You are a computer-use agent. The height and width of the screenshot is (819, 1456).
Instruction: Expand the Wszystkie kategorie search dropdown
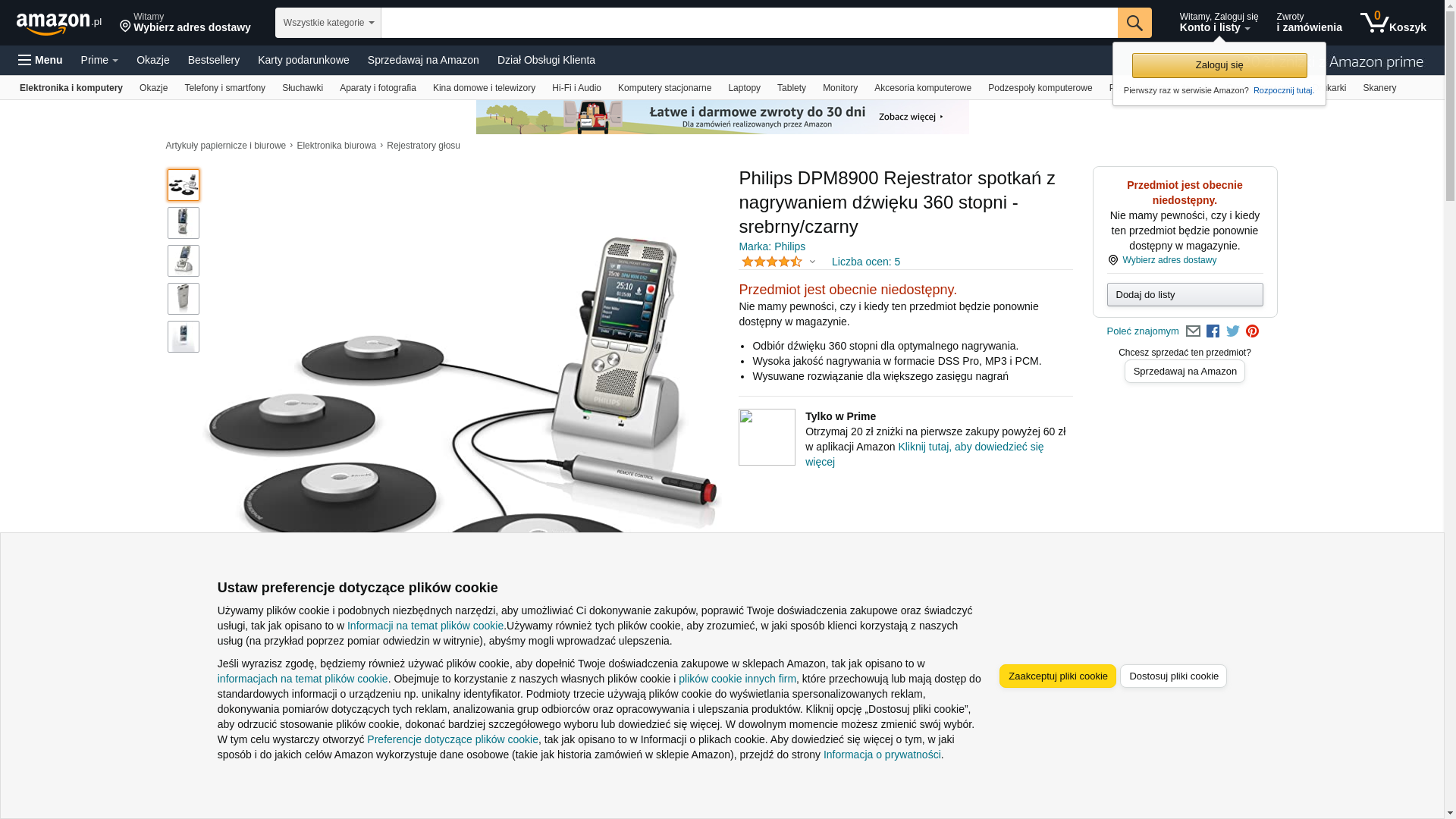click(328, 23)
